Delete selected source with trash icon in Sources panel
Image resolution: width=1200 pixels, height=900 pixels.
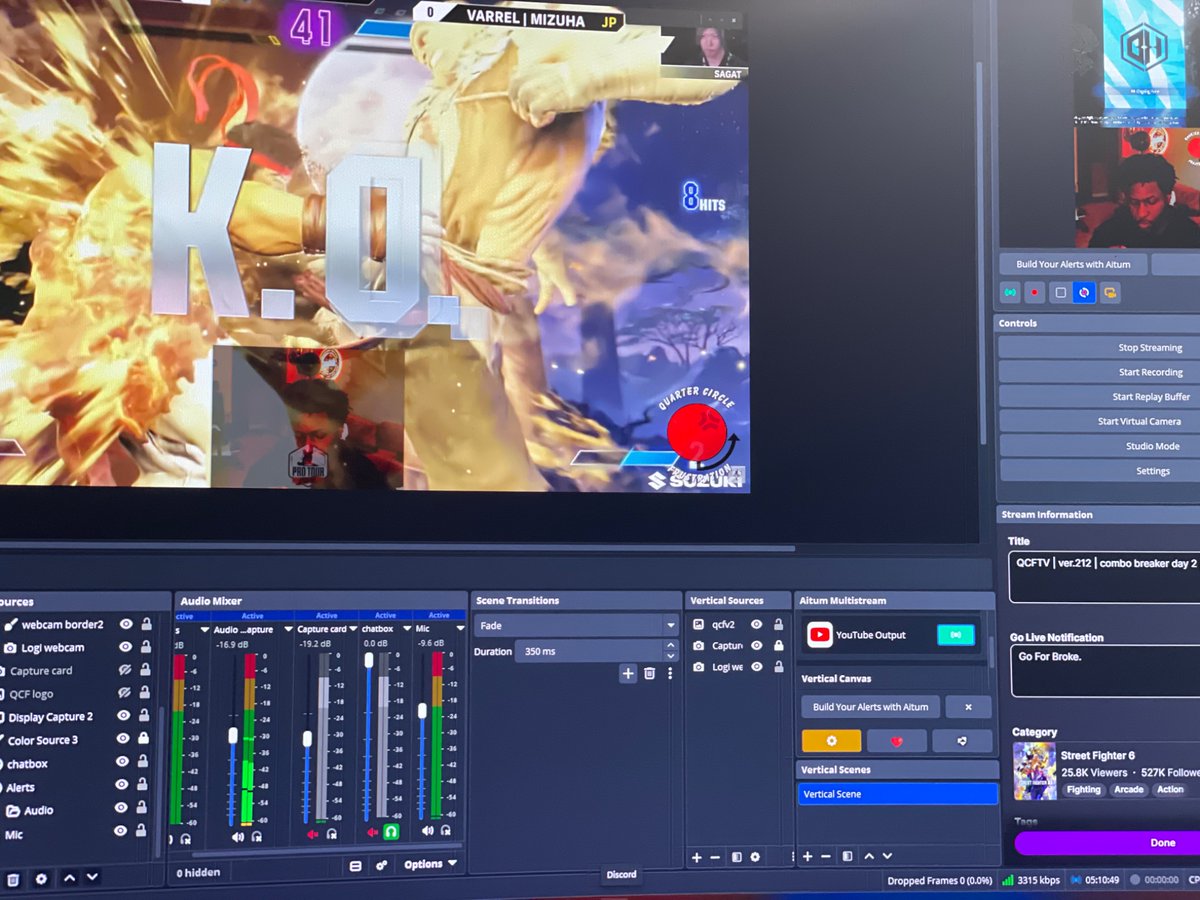(13, 879)
